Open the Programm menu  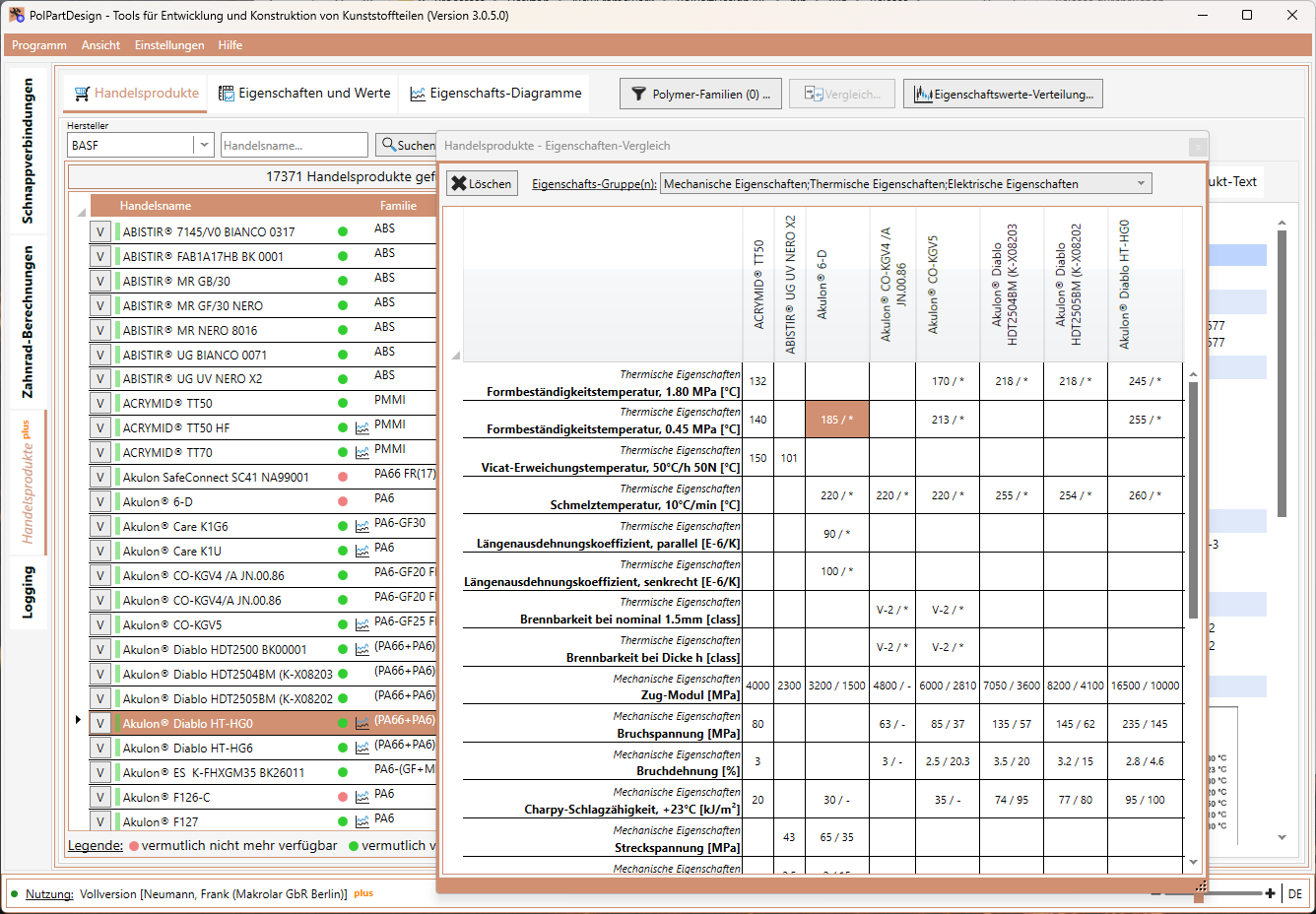pos(39,45)
